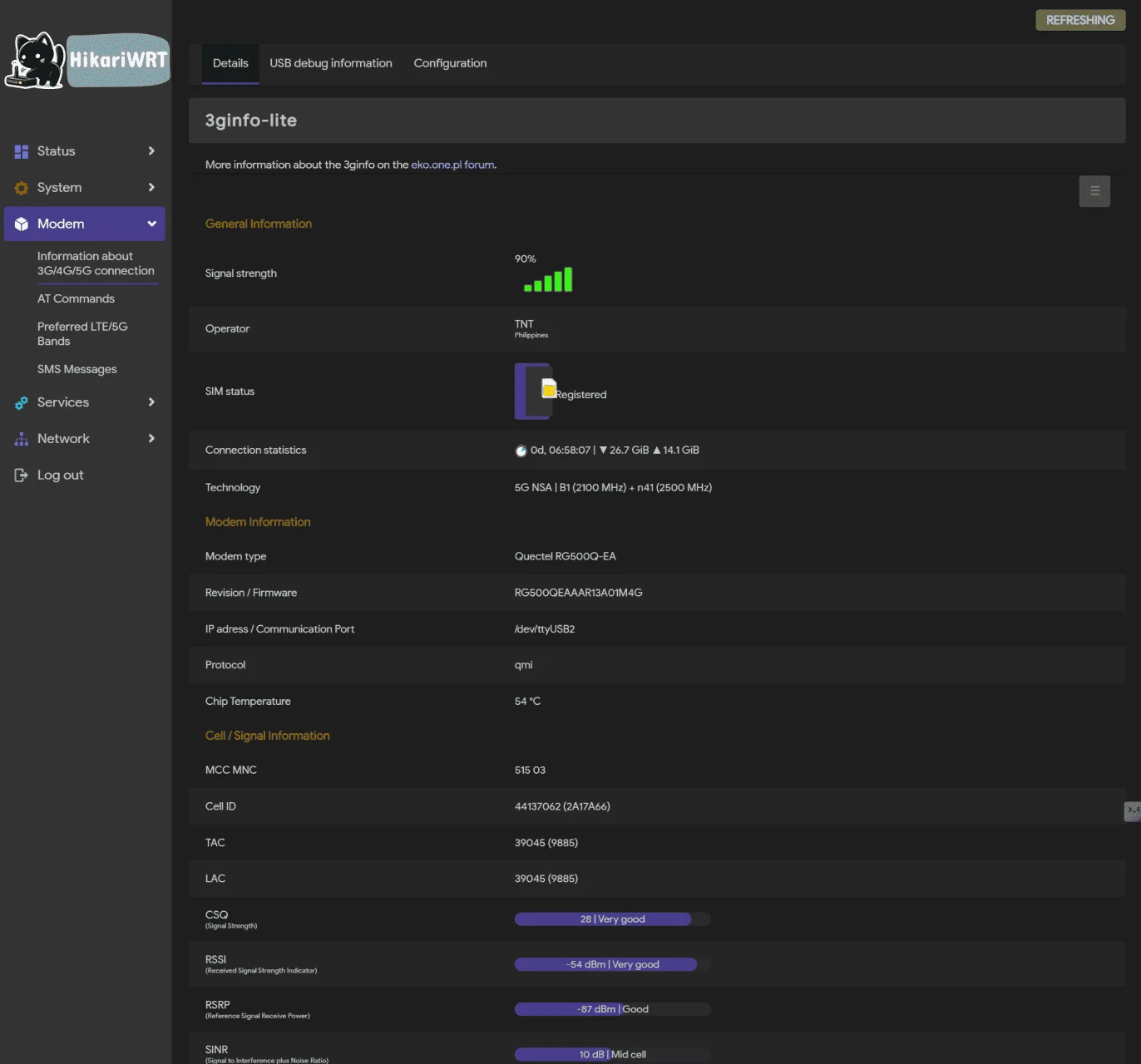
Task: Click the 515 03 MCC MNC value
Action: (x=530, y=771)
